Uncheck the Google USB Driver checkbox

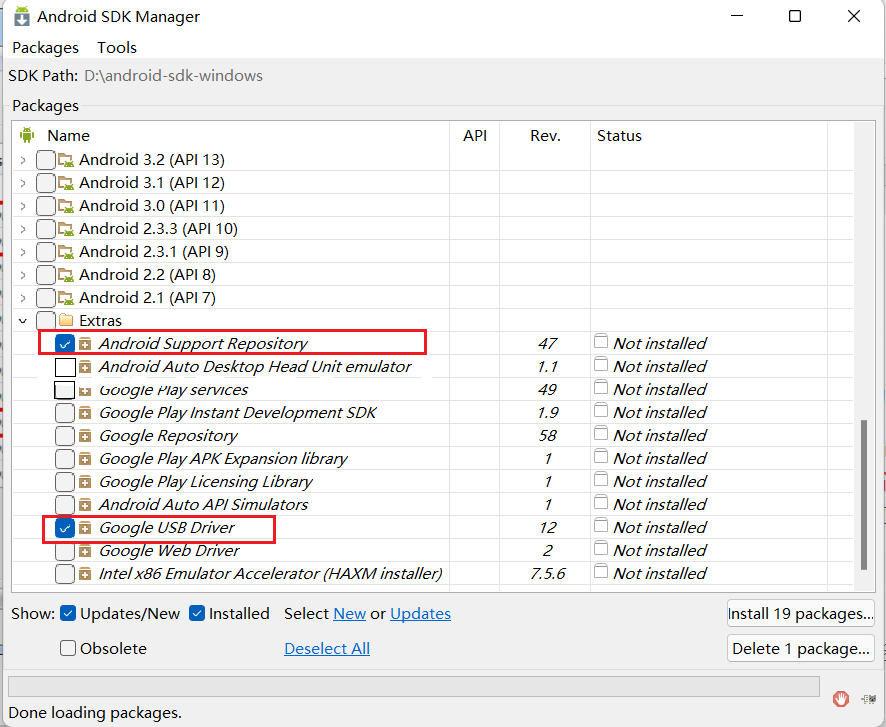[64, 528]
